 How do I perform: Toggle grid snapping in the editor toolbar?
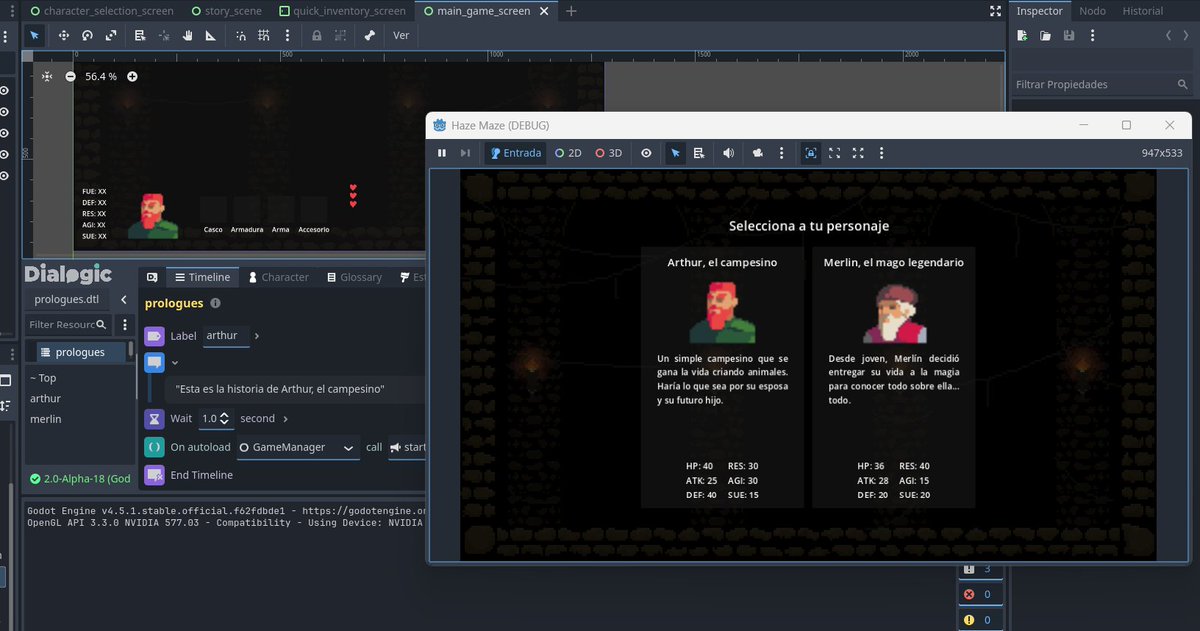pyautogui.click(x=264, y=35)
